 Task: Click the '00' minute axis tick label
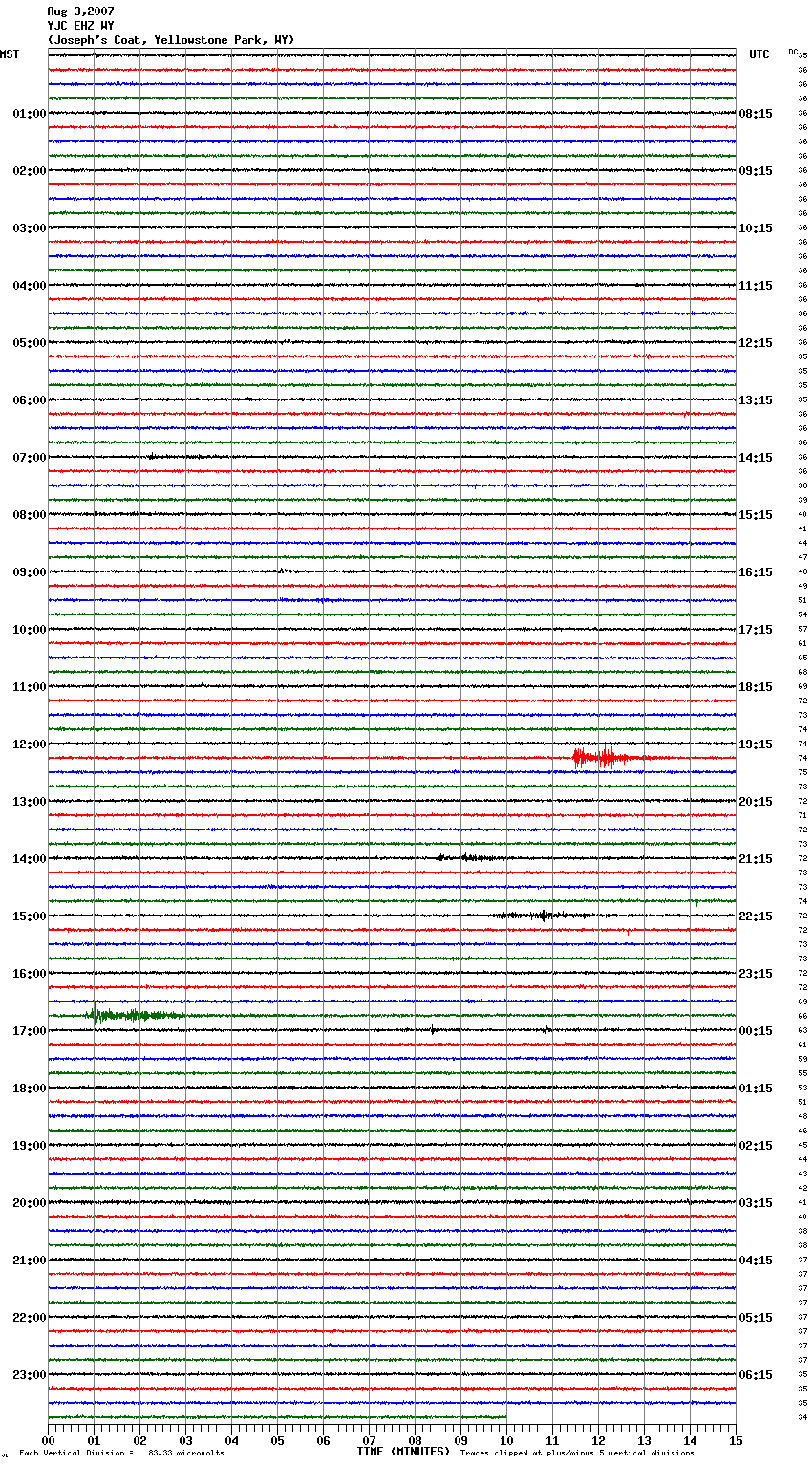click(48, 1440)
